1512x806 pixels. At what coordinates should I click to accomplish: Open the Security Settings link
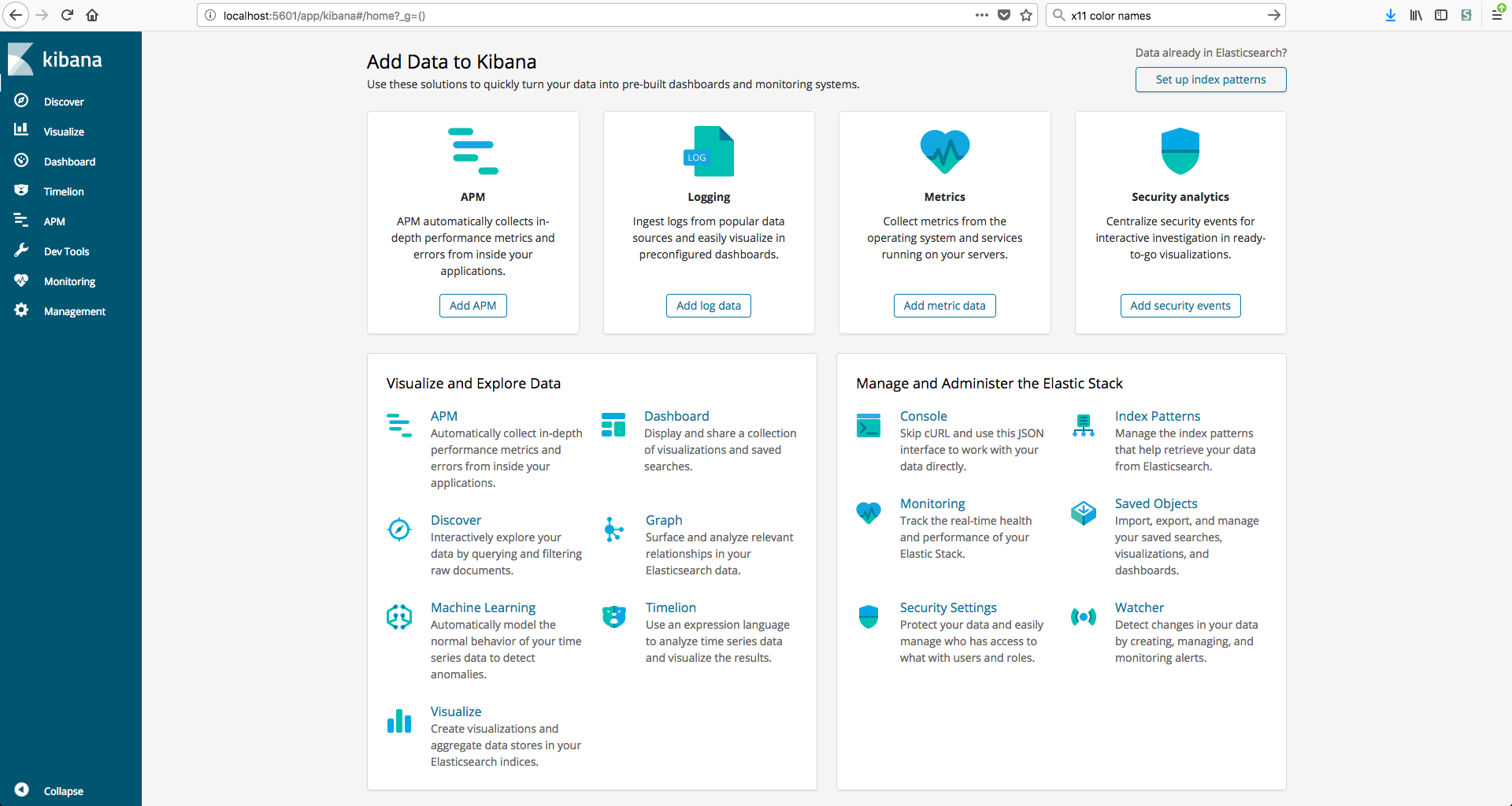click(948, 607)
